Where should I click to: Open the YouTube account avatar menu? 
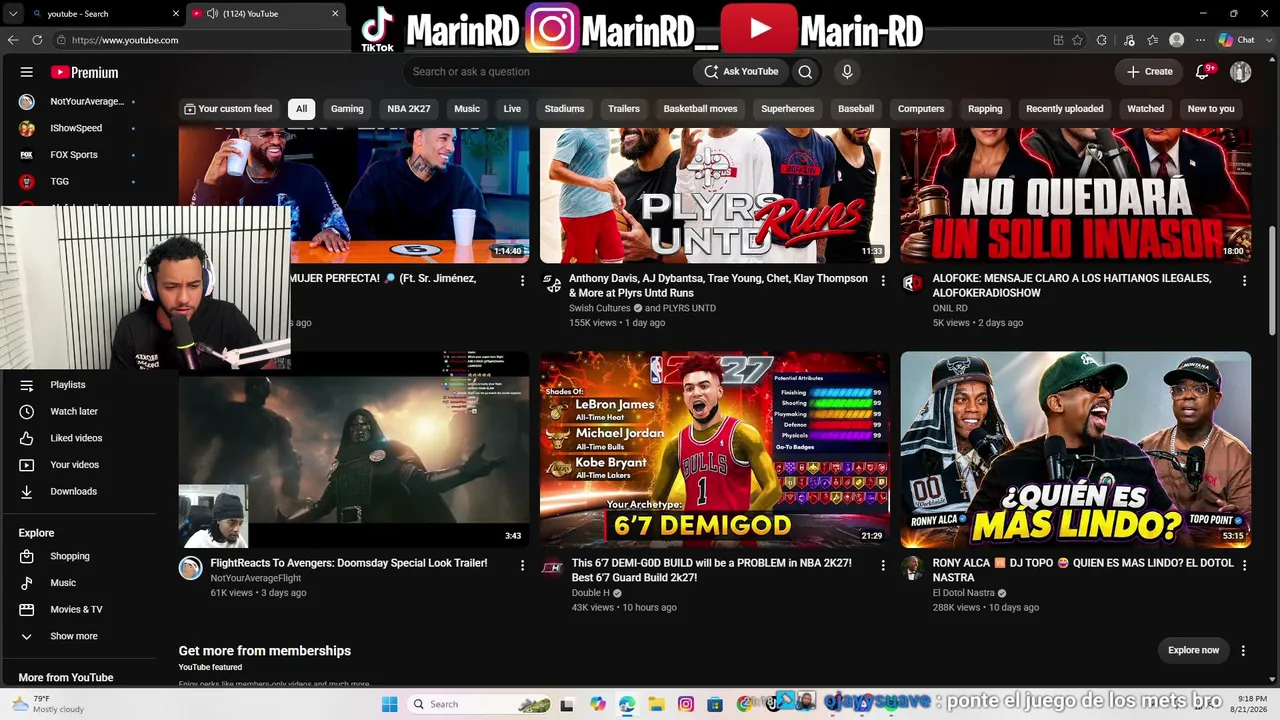click(x=1241, y=72)
